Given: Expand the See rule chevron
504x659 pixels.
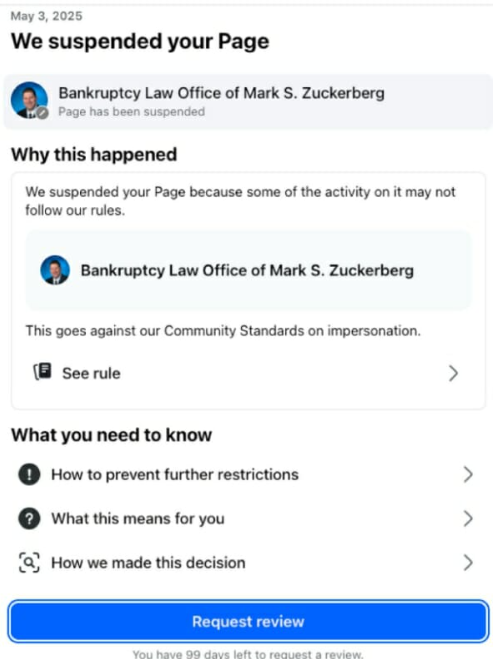Looking at the screenshot, I should point(453,373).
